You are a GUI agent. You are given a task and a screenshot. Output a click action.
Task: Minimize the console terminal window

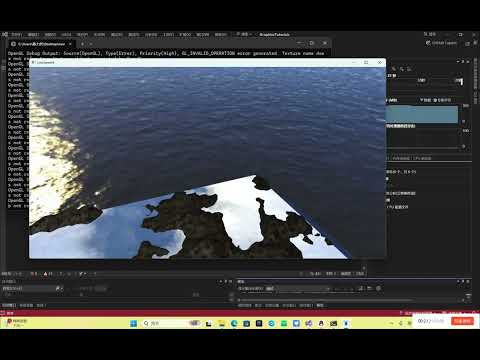pos(299,43)
